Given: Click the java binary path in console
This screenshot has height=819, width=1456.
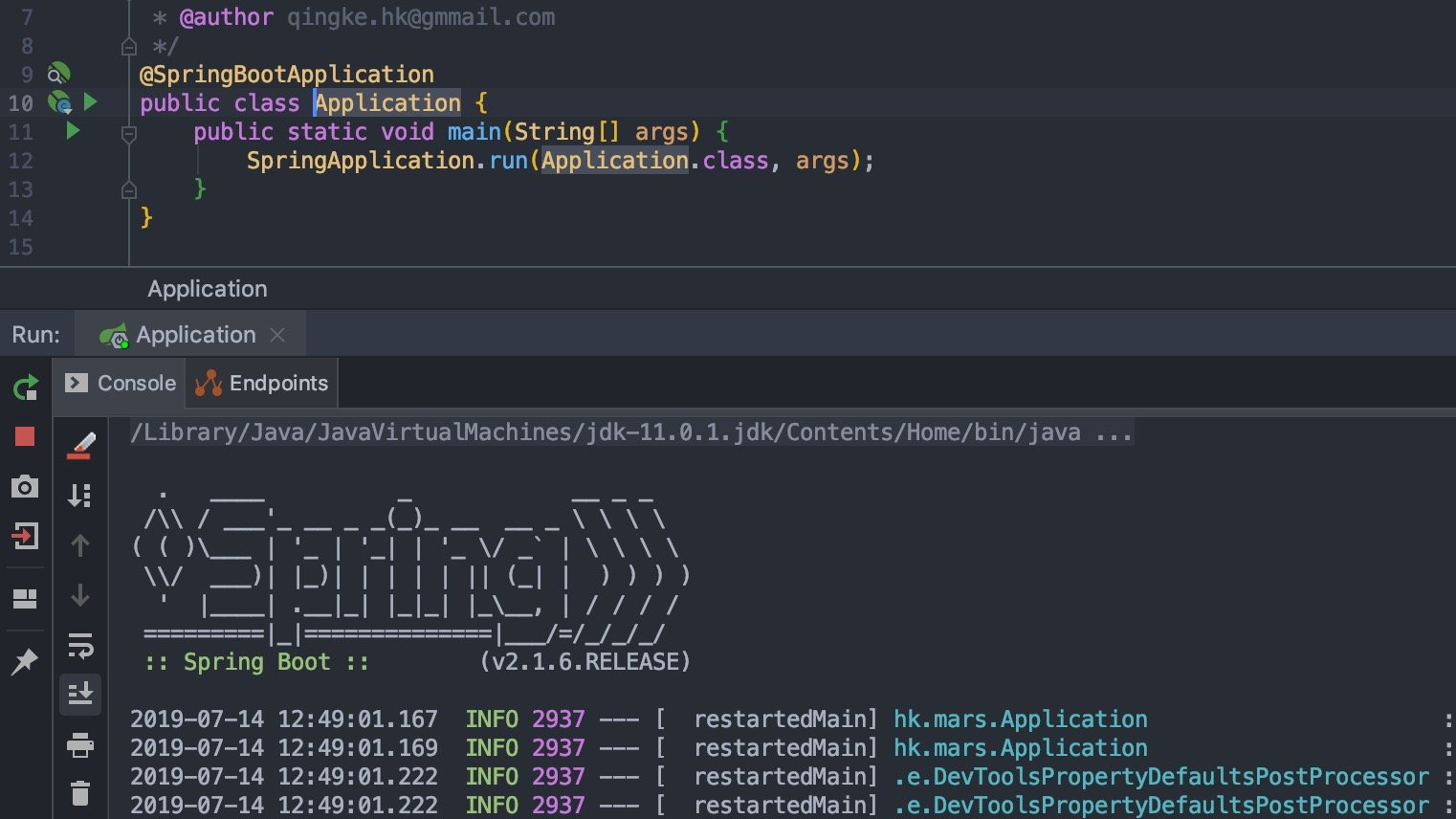Looking at the screenshot, I should [x=606, y=433].
